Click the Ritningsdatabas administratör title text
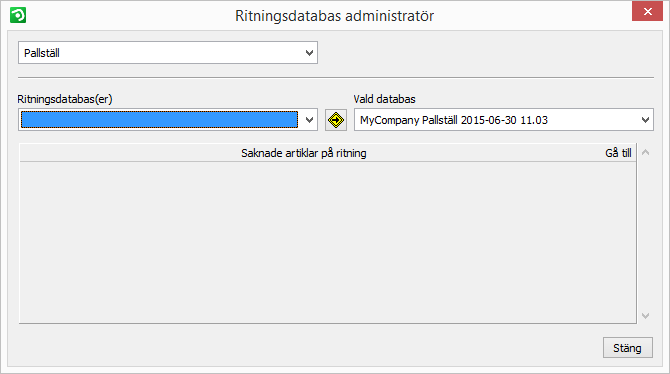Image resolution: width=670 pixels, height=374 pixels. coord(335,16)
